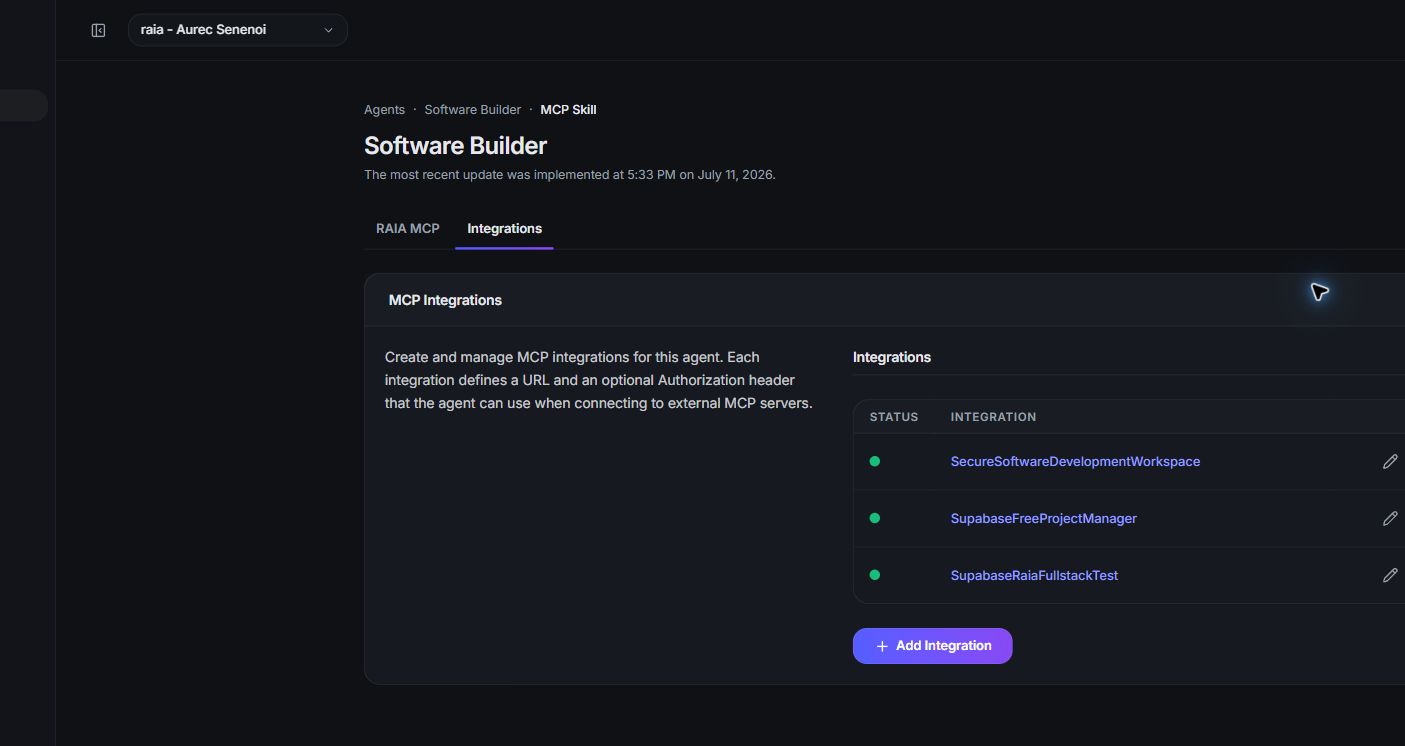This screenshot has height=746, width=1405.
Task: Open SupabaseRaiaFullstackTest integration link
Action: click(1034, 575)
